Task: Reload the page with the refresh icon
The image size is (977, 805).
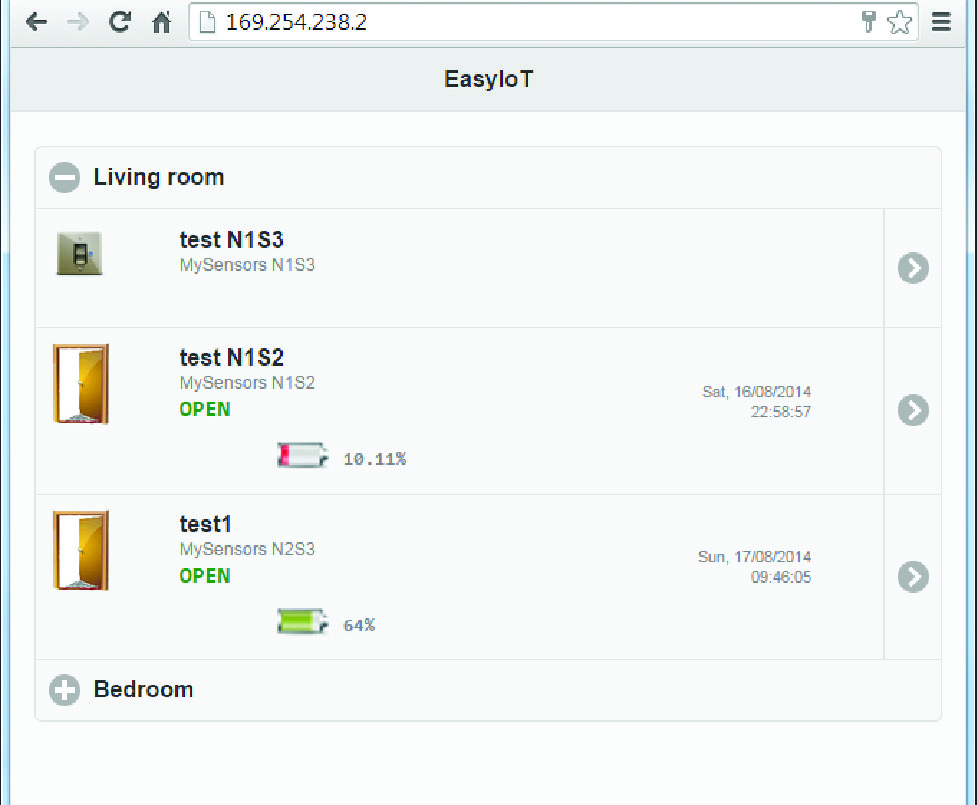Action: pyautogui.click(x=120, y=22)
